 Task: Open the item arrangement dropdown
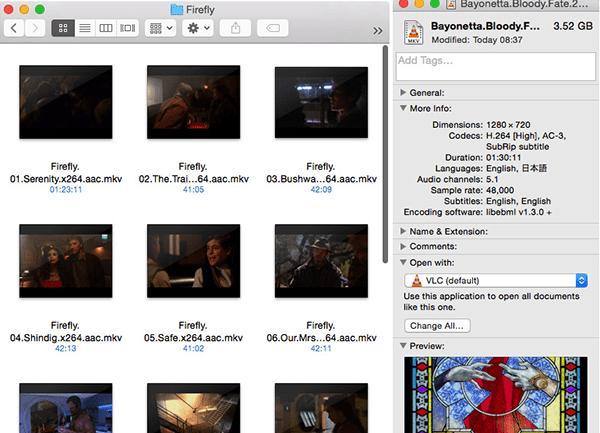click(161, 28)
